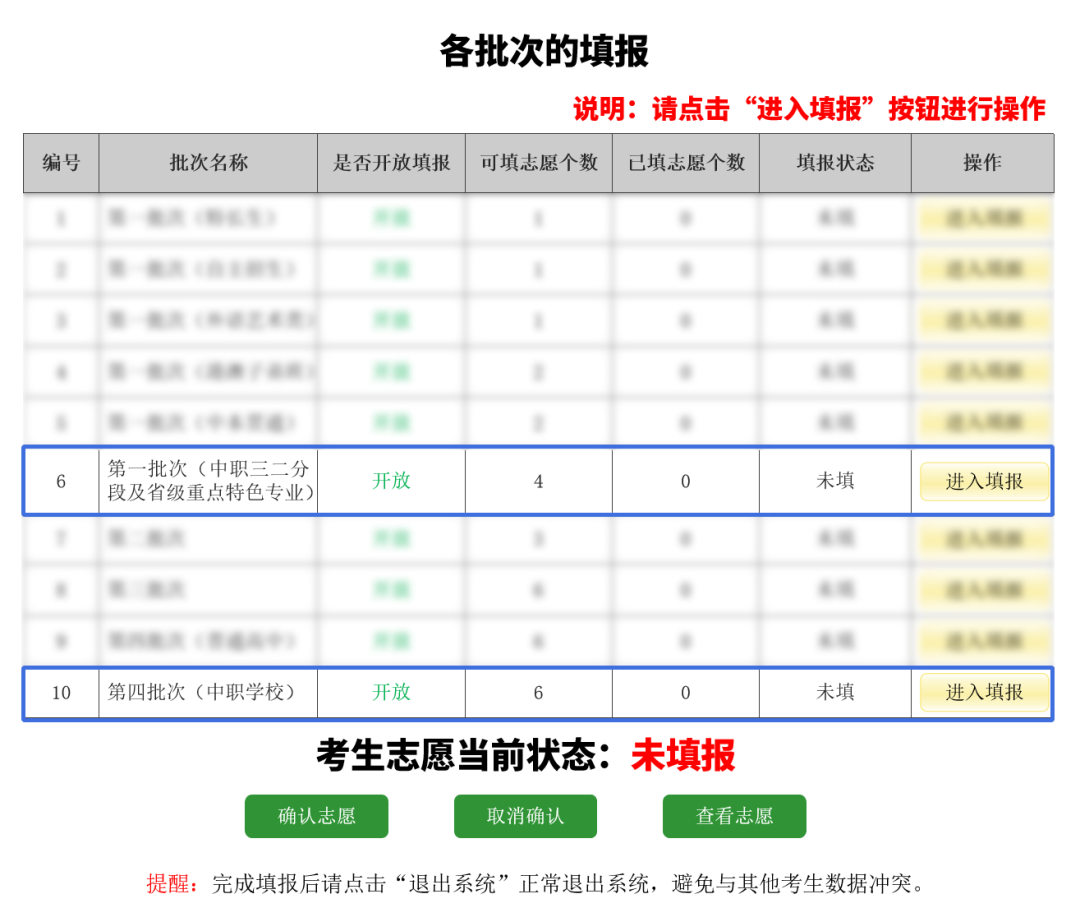Click the red 未填报 status text

(683, 756)
